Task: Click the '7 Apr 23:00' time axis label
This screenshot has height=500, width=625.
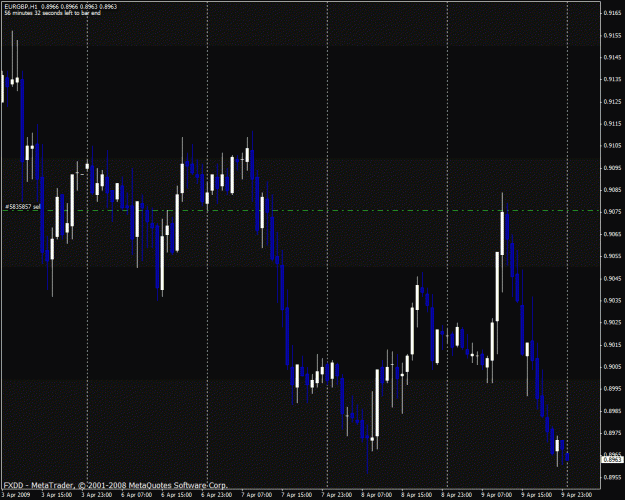Action: coord(336,495)
